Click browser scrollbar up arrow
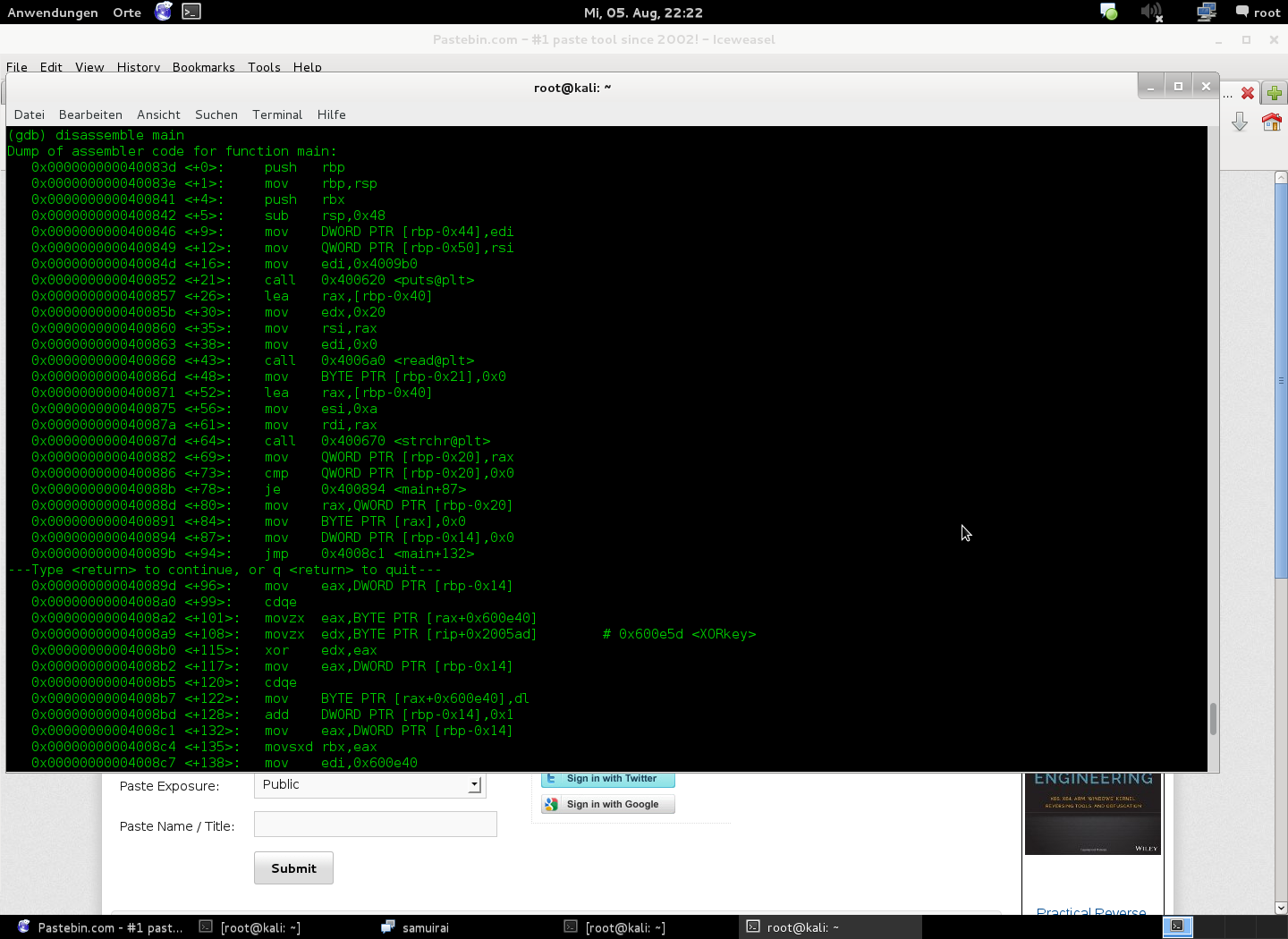The width and height of the screenshot is (1288, 939). [1281, 178]
